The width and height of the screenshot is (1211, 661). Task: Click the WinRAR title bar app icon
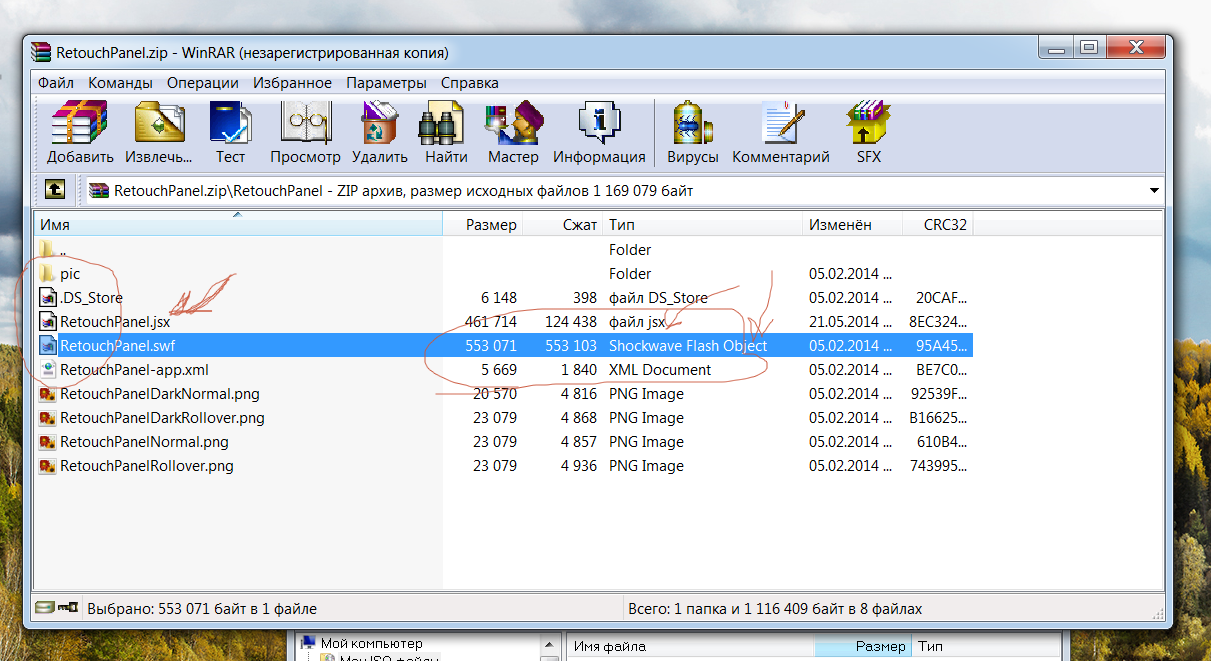(x=41, y=52)
